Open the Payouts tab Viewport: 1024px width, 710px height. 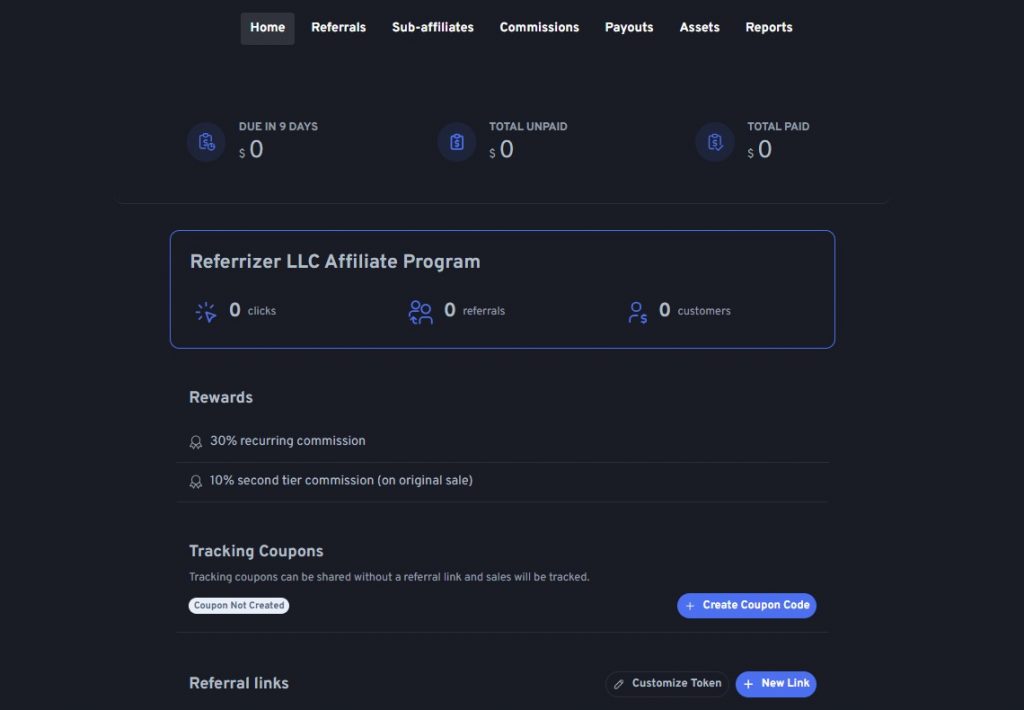629,27
